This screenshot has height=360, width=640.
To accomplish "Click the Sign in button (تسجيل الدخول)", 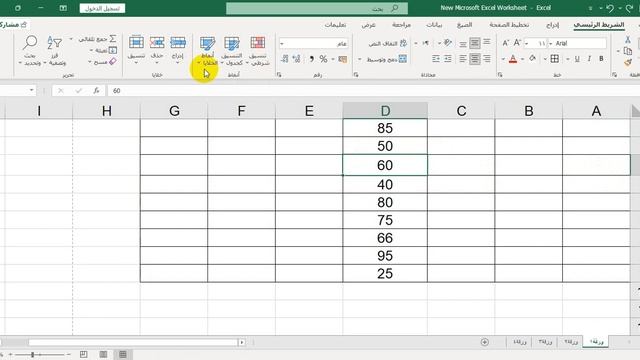I will pyautogui.click(x=102, y=8).
